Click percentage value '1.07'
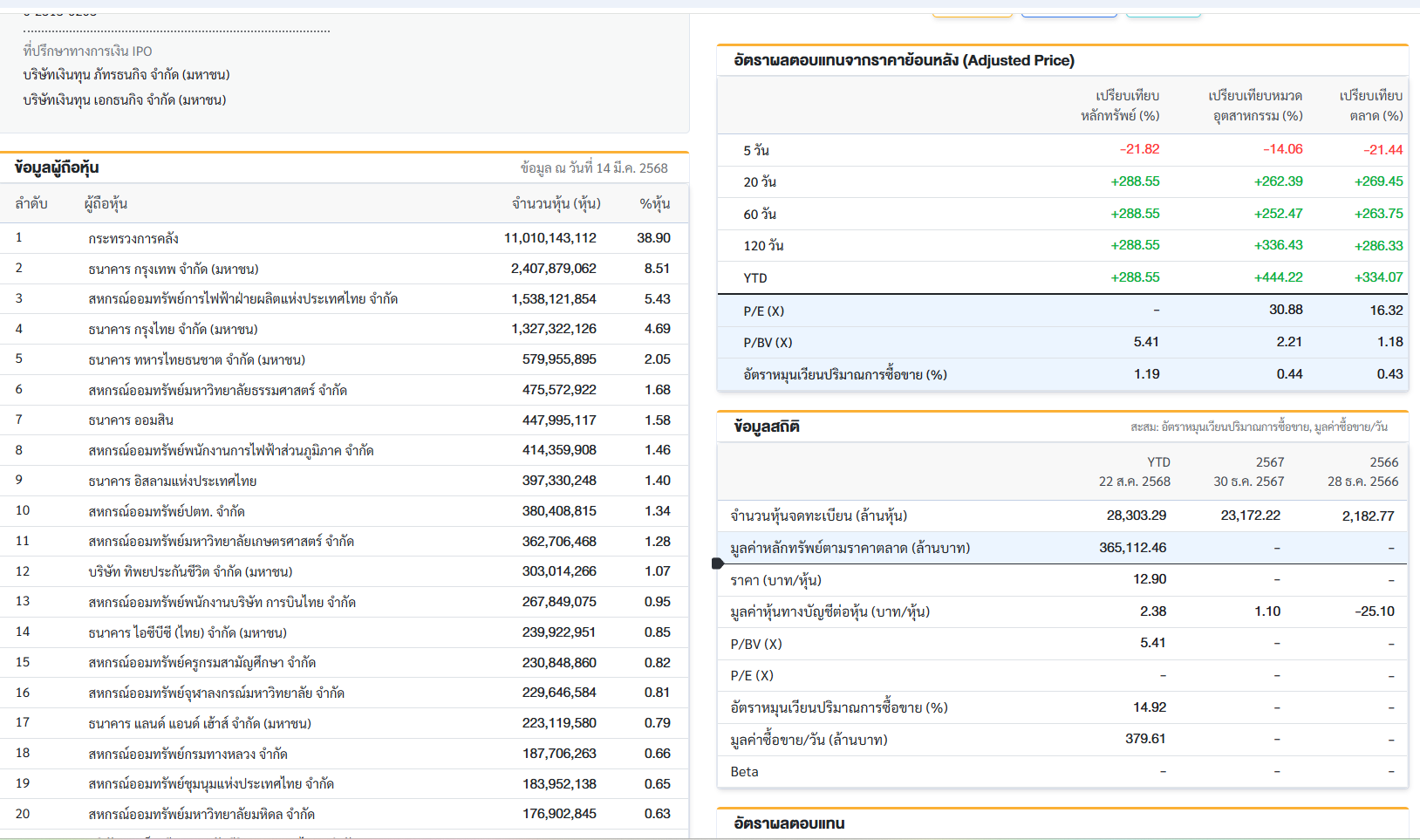The height and width of the screenshot is (840, 1420). click(x=658, y=571)
